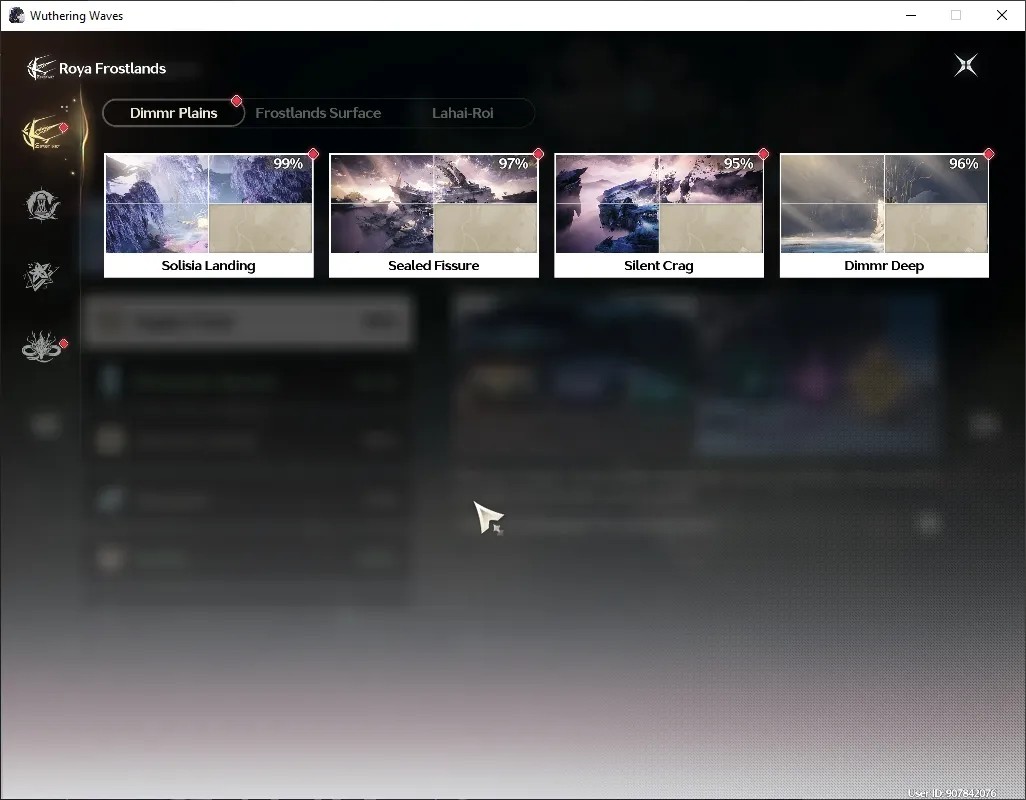The height and width of the screenshot is (800, 1026).
Task: Open the dragon-head emblem in the sidebar
Action: [x=43, y=346]
